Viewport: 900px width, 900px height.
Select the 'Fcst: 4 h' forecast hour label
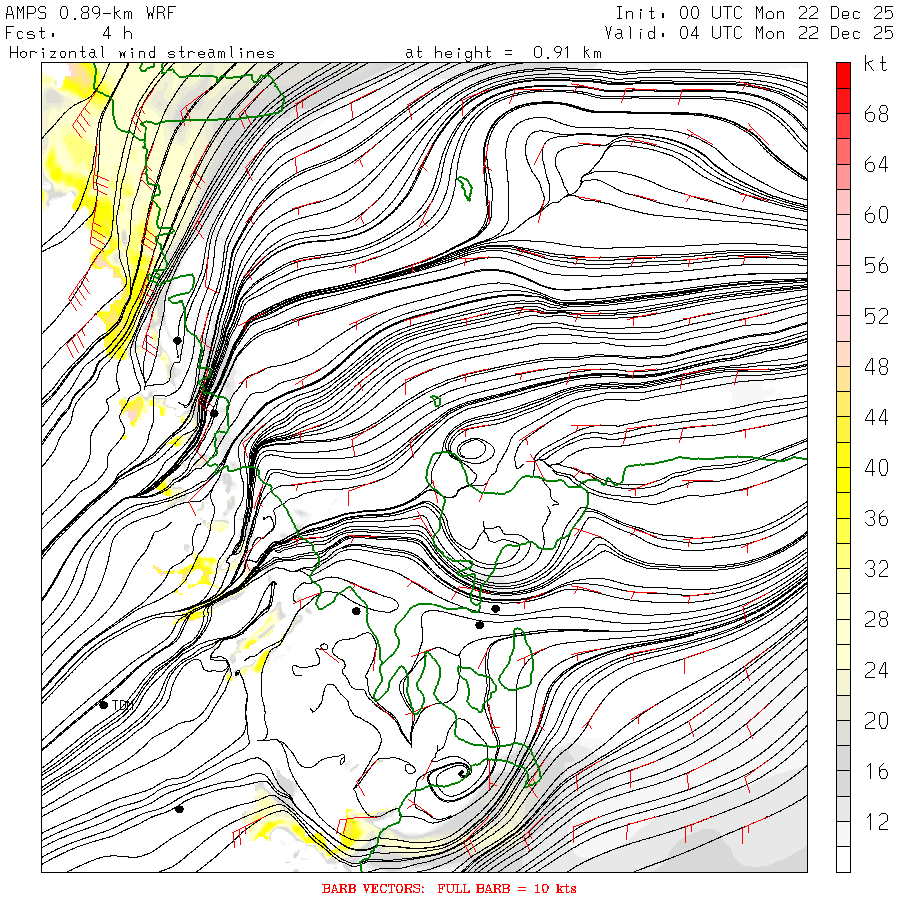coord(69,33)
